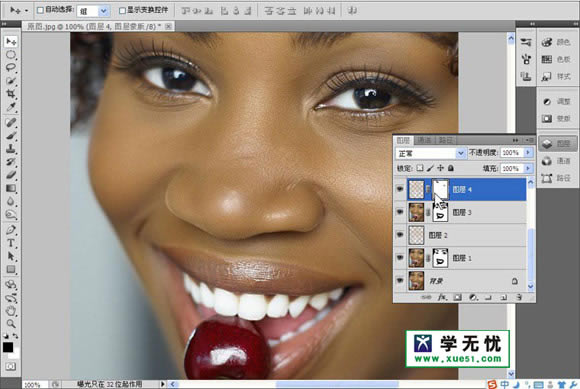Open the opacity slider arrow
Screen dimensions: 580x389
[x=528, y=152]
